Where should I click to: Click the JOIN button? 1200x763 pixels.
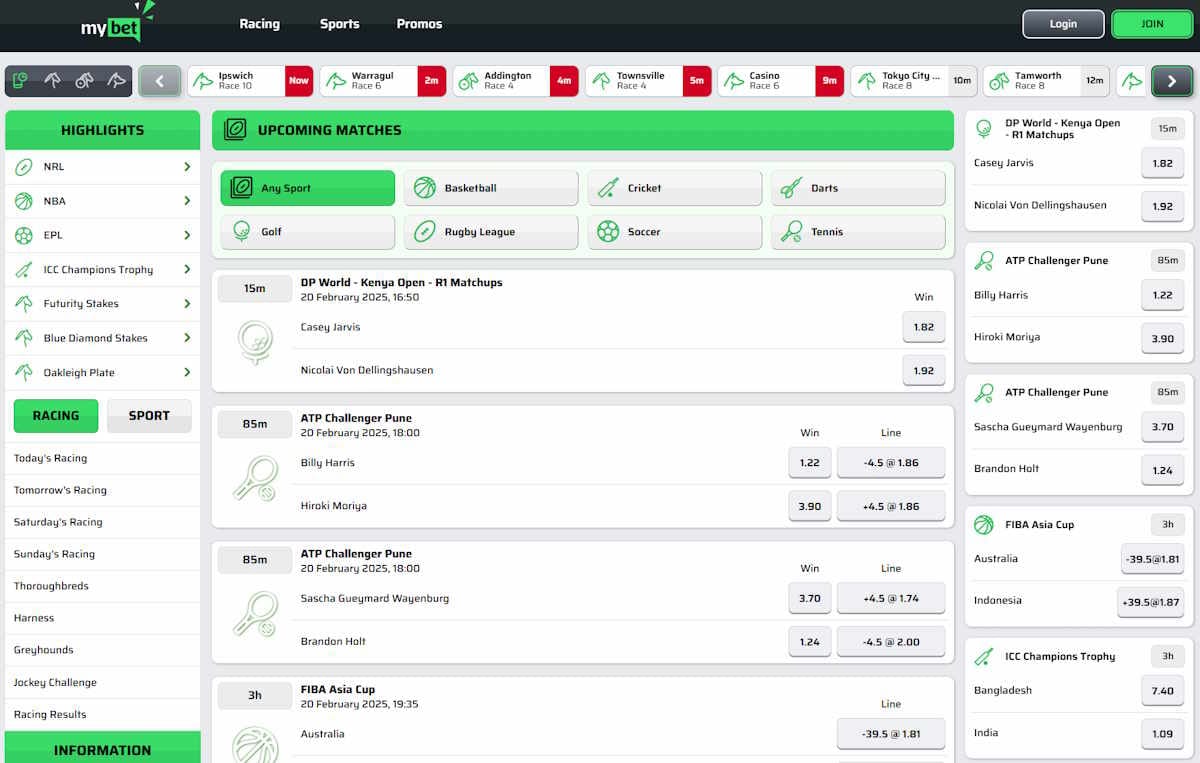click(x=1152, y=24)
